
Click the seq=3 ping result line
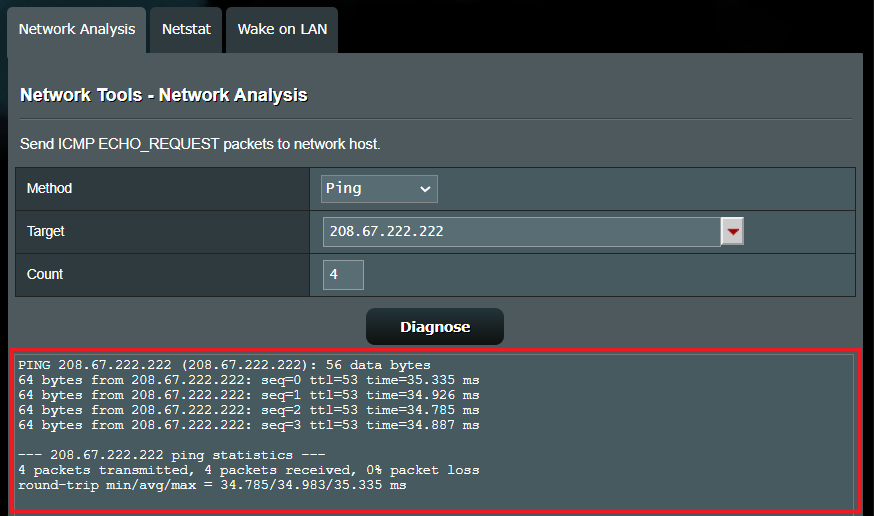click(249, 425)
